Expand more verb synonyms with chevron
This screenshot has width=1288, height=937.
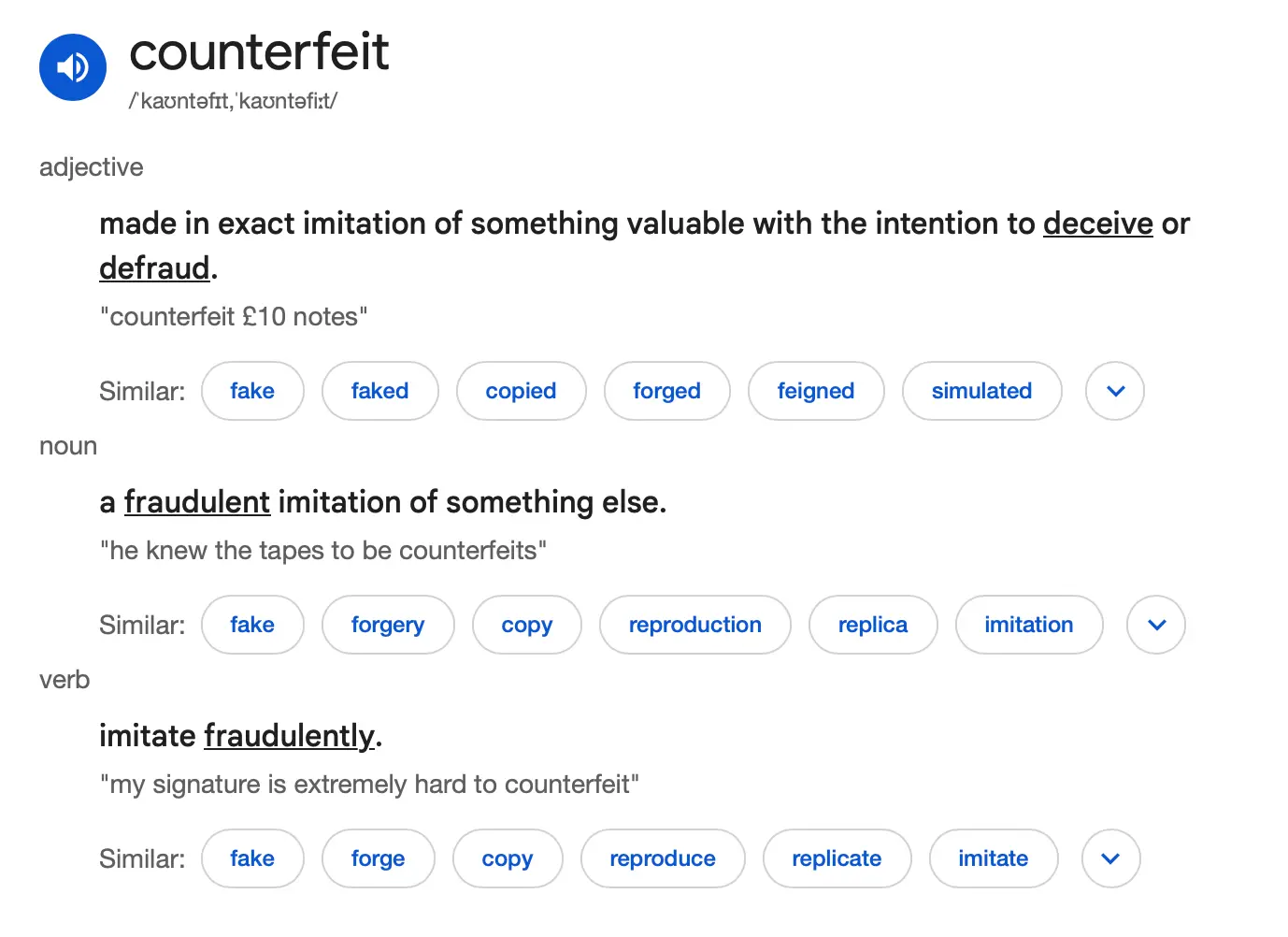click(1110, 858)
